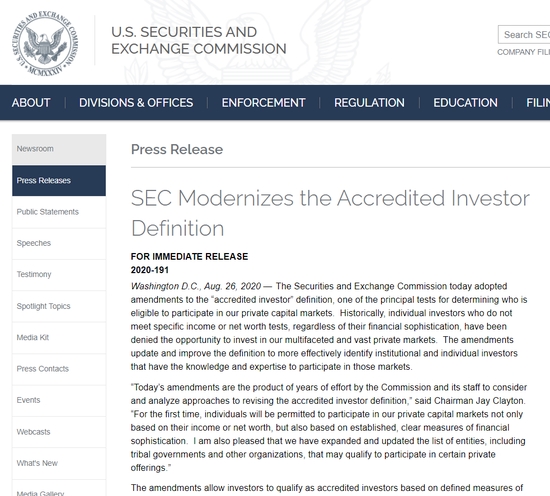Click the SEC seal logo

[x=45, y=43]
